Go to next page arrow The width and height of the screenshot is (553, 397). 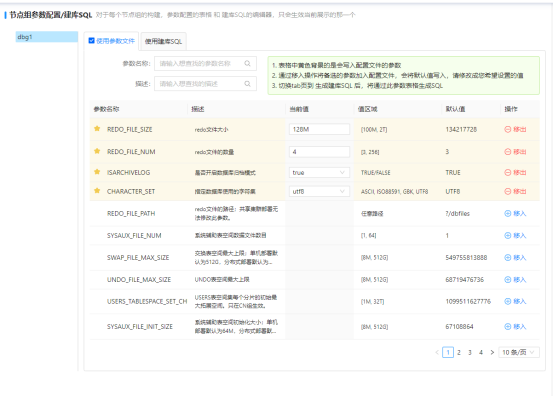pos(492,352)
